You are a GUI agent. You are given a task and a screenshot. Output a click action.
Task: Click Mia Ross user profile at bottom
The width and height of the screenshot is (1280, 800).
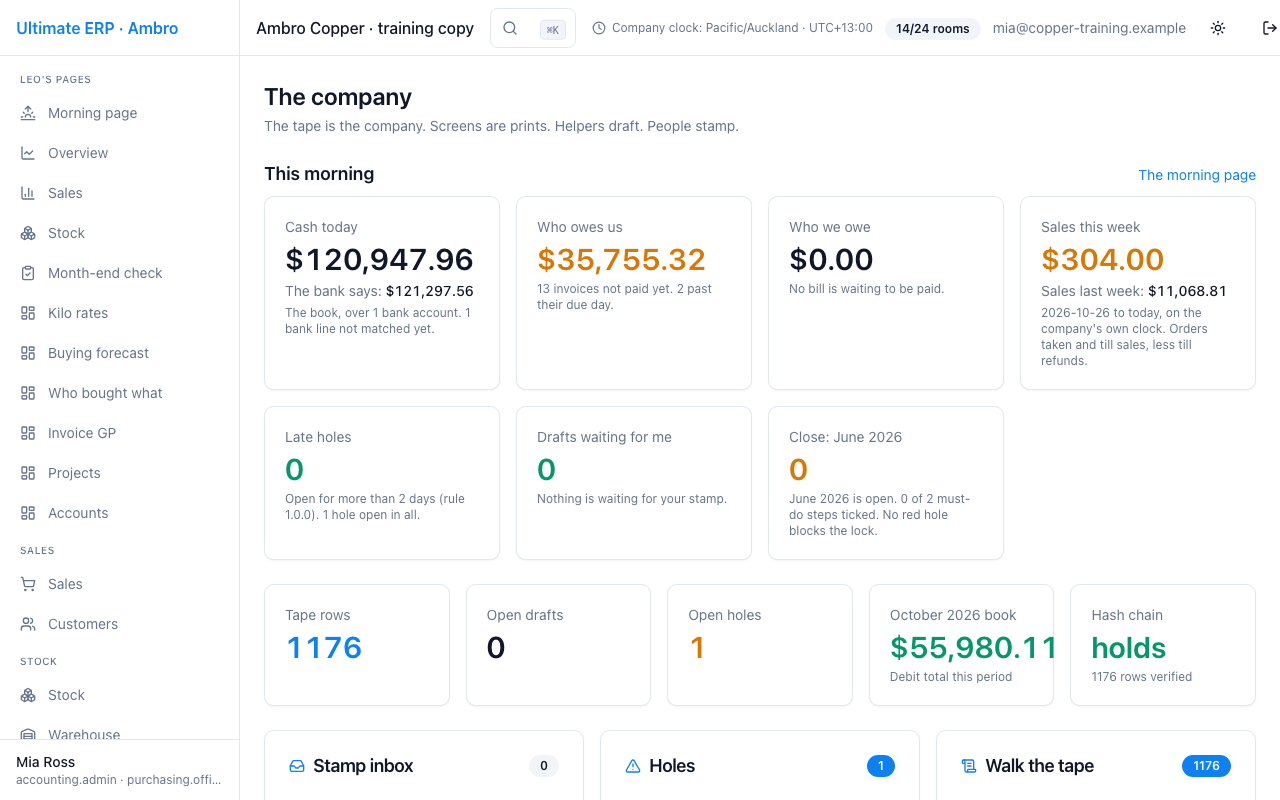[x=120, y=770]
